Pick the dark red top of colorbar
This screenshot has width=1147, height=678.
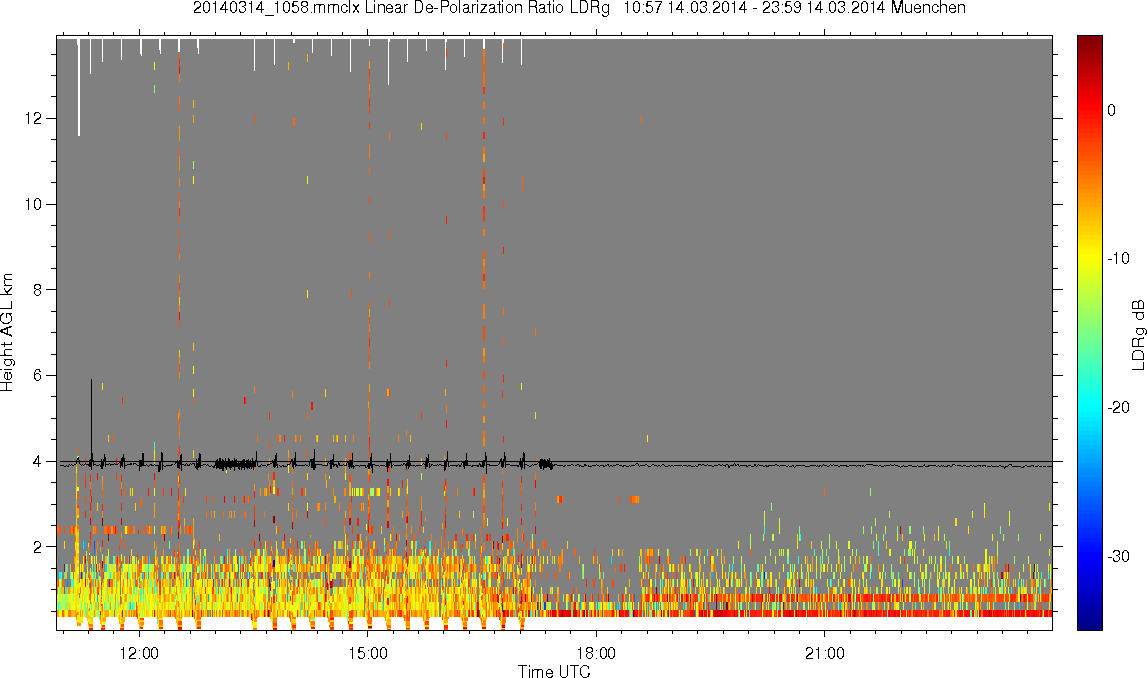[x=1089, y=44]
